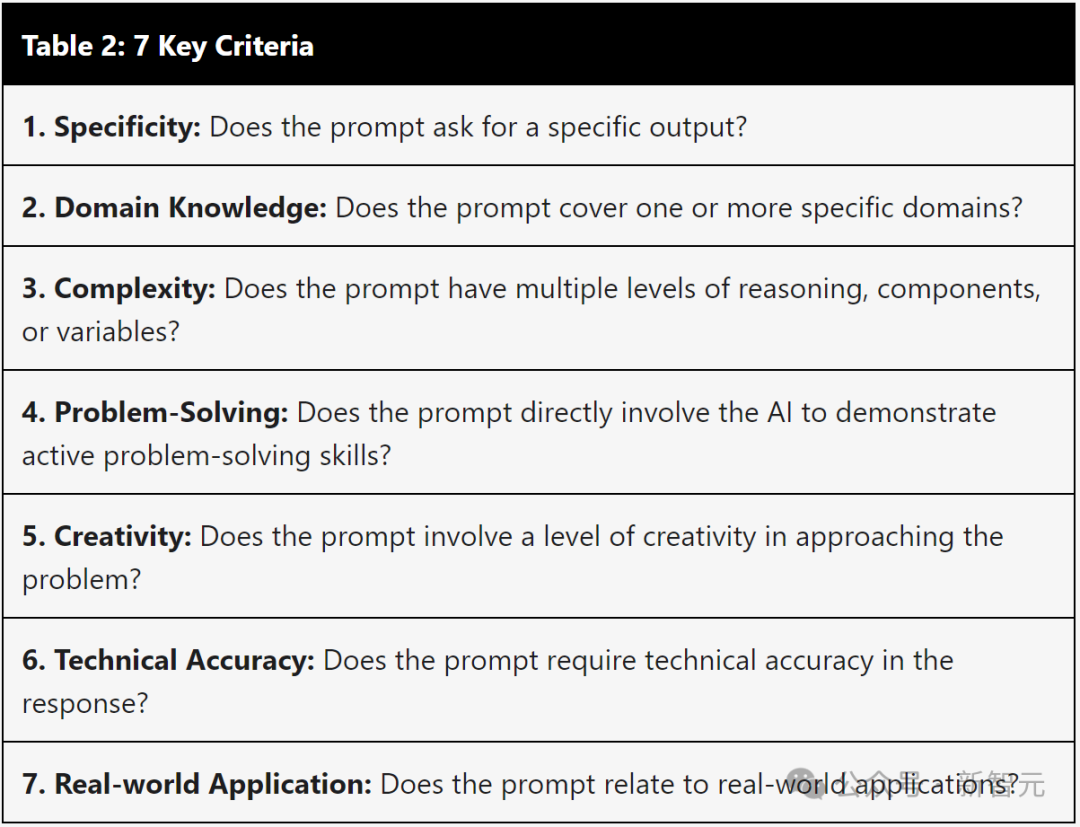
Task: Click the 新智元 watermark text
Action: [1002, 784]
